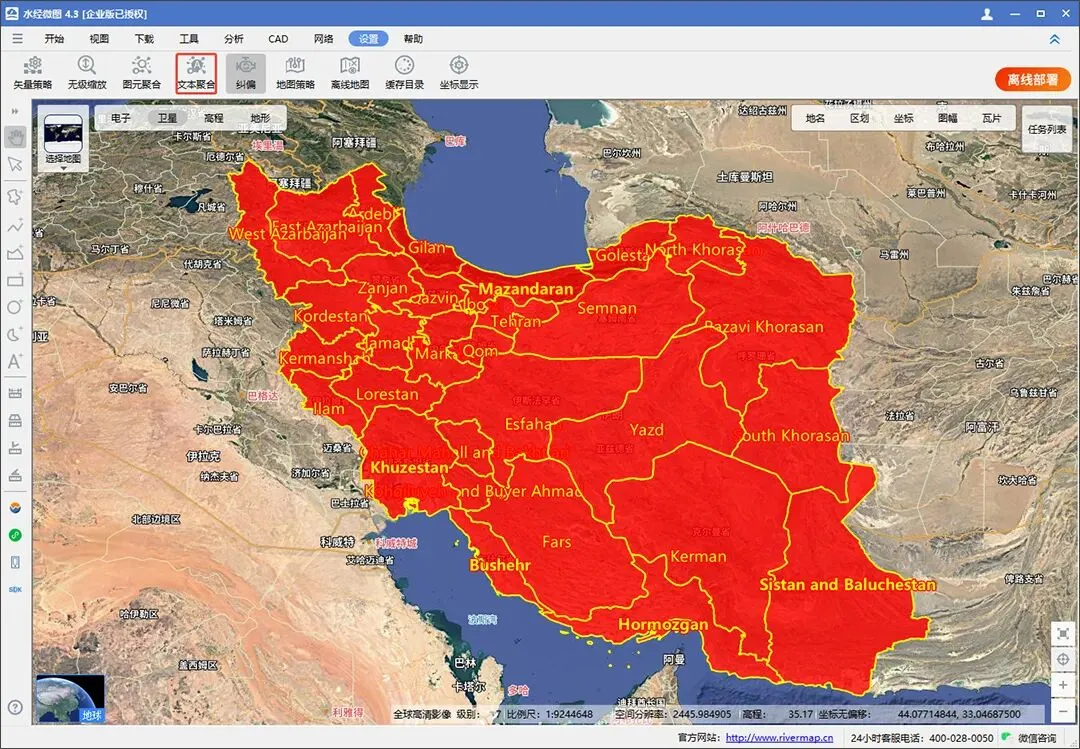Select the 图元聚合 element aggregation icon

tap(141, 73)
